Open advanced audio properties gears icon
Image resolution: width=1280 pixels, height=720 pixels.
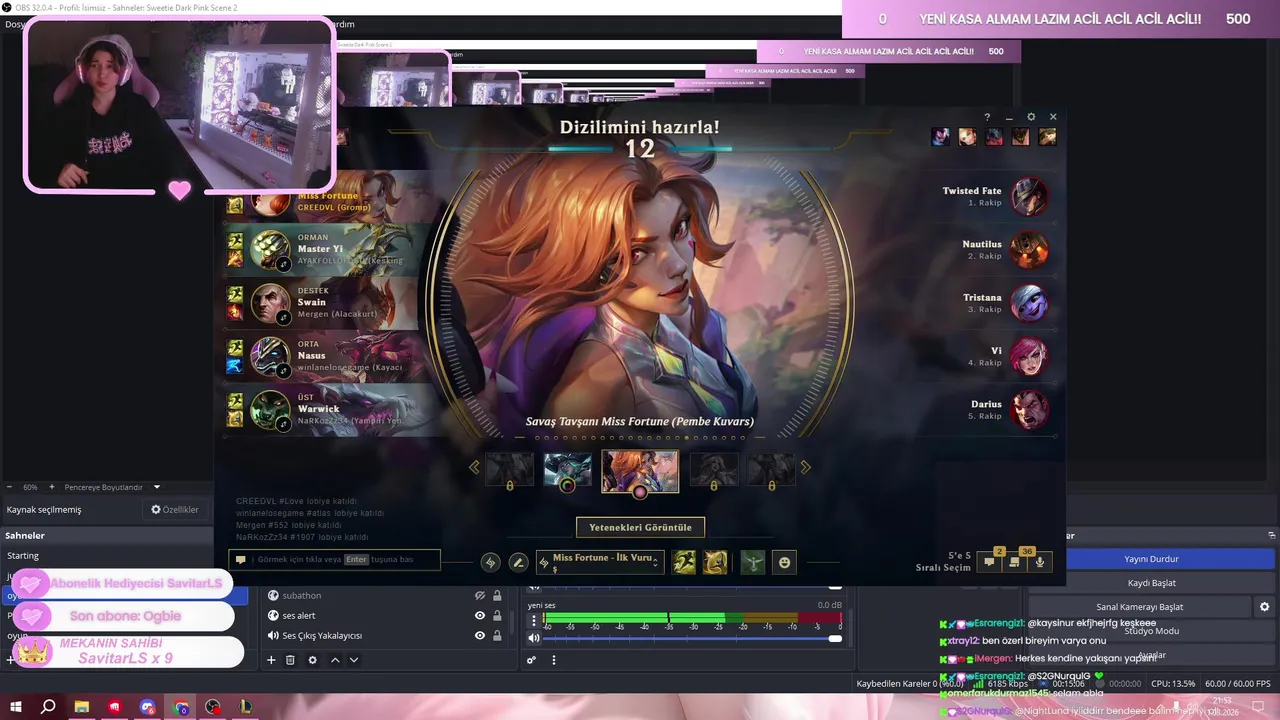pos(532,660)
